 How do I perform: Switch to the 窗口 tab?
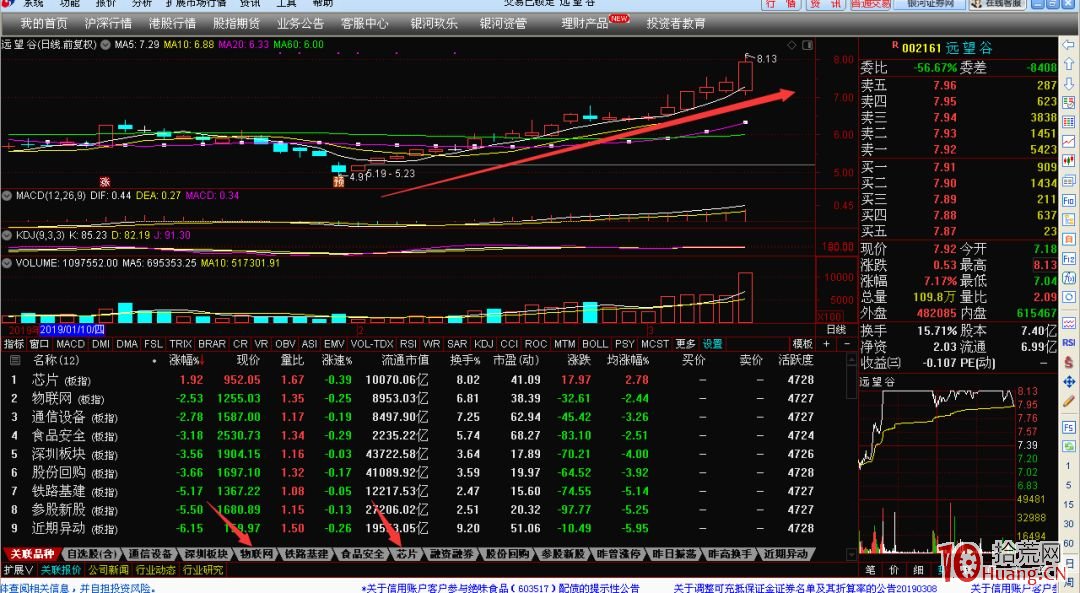[x=39, y=344]
